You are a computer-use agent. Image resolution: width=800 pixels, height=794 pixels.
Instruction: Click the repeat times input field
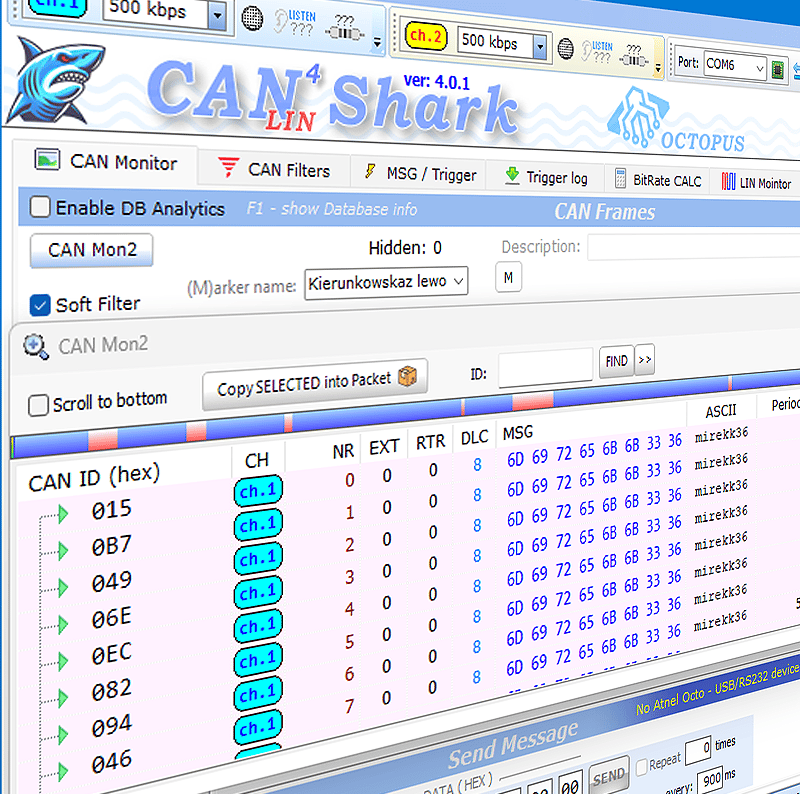coord(698,750)
